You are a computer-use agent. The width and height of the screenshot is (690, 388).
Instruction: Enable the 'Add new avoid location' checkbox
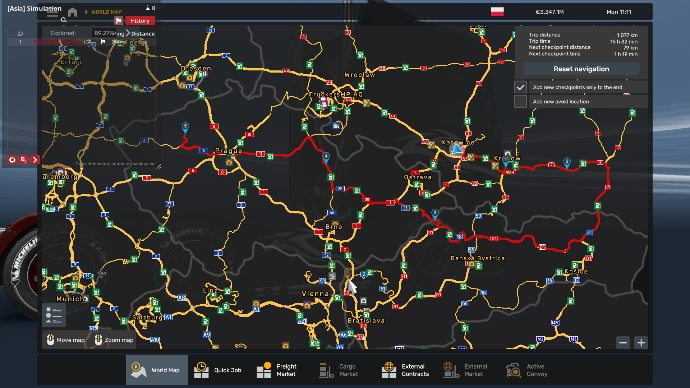point(520,102)
